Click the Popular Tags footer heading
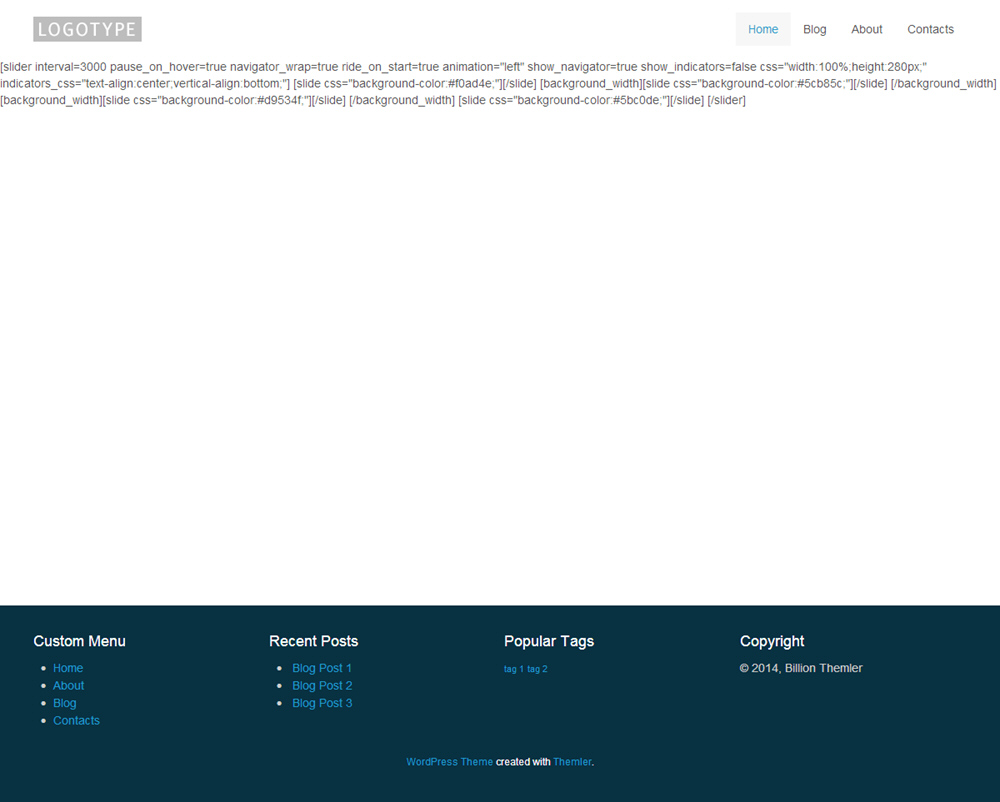1000x802 pixels. tap(549, 641)
